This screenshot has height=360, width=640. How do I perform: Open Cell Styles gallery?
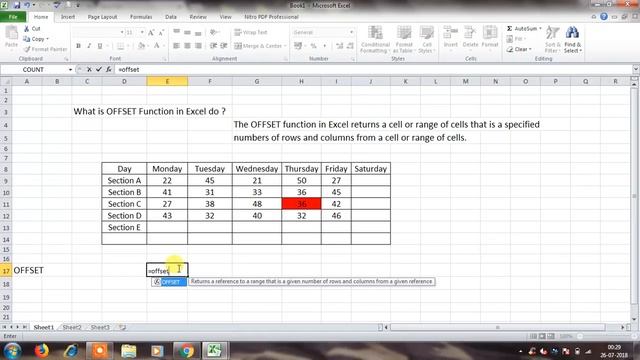[x=427, y=39]
